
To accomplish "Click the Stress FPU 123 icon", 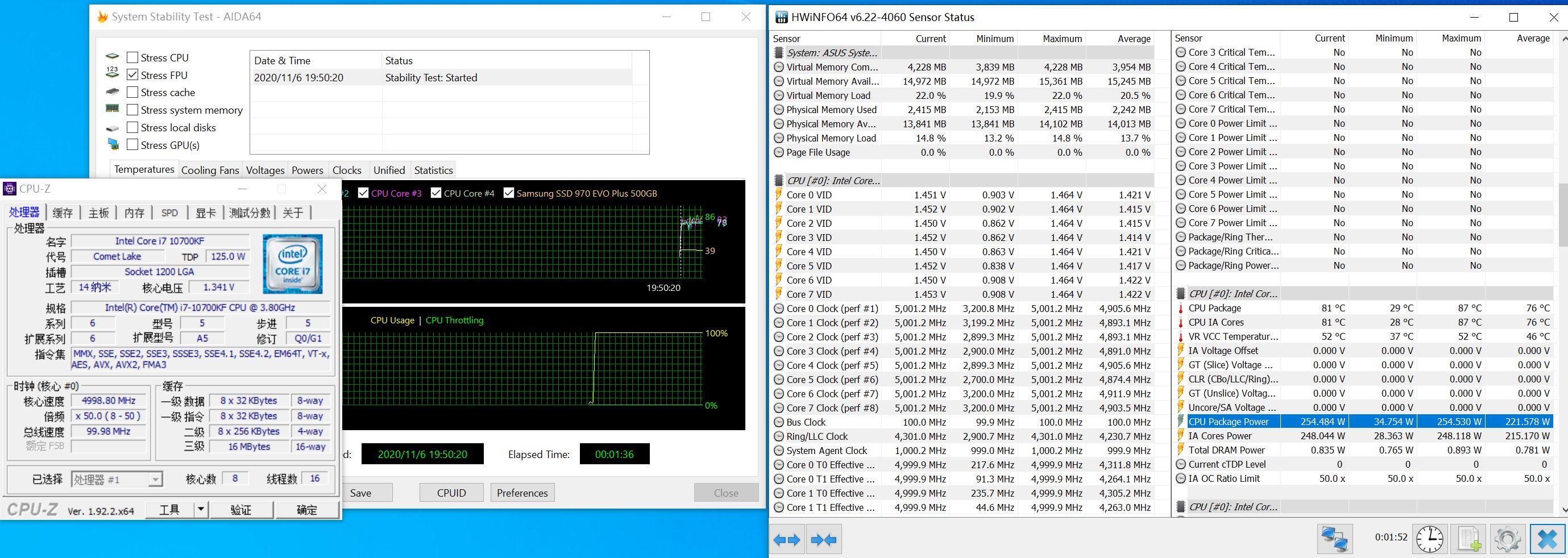I will click(113, 73).
